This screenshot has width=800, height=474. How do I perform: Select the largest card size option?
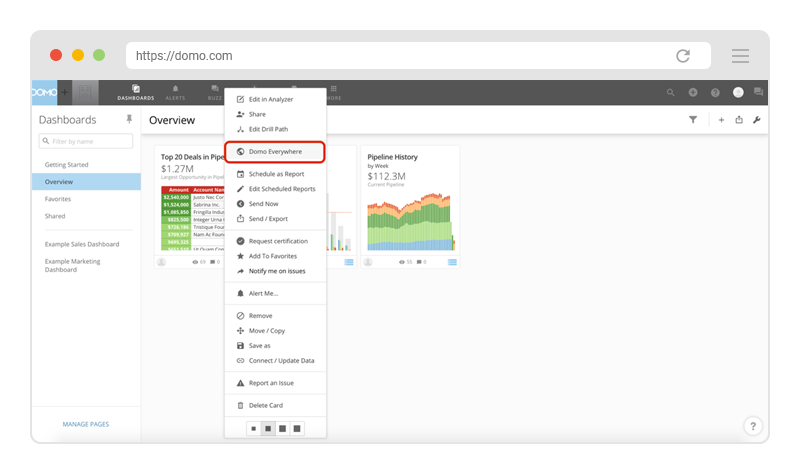click(297, 429)
